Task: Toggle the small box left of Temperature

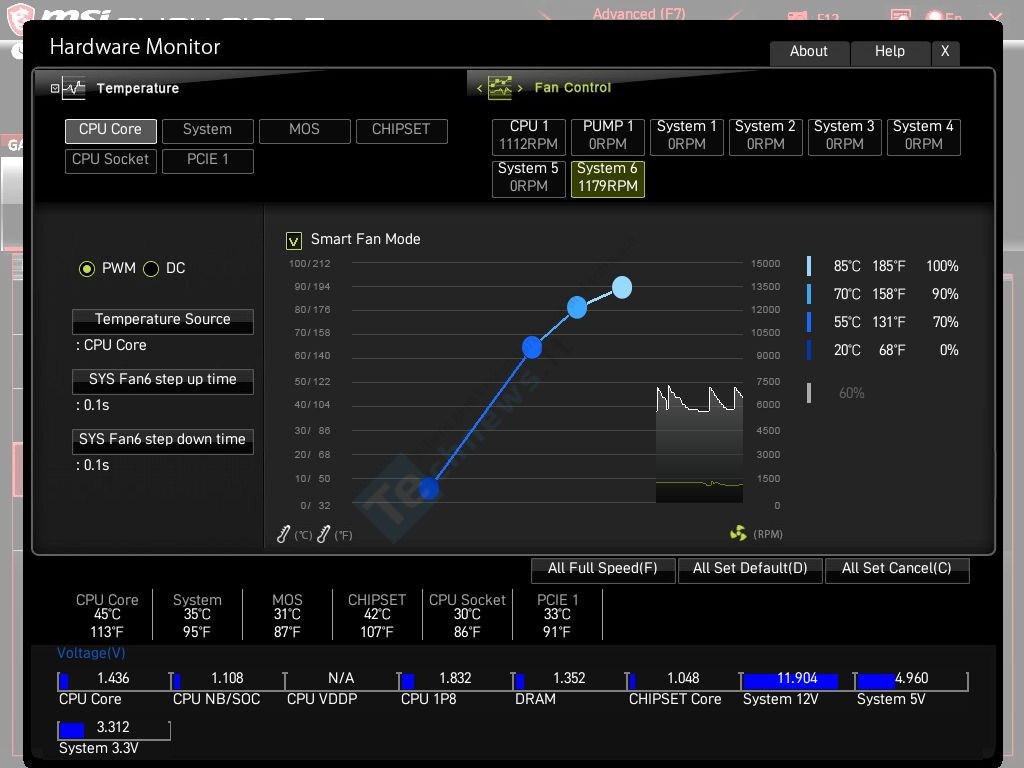Action: 55,88
